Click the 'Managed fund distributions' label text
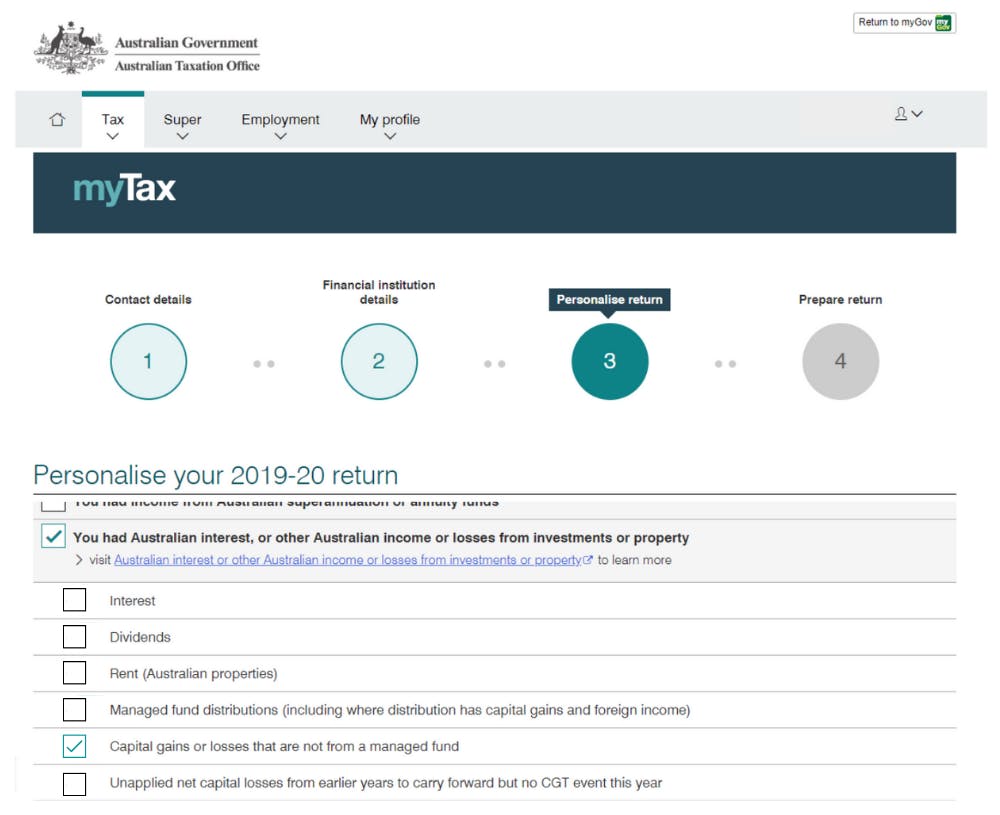 pos(400,710)
